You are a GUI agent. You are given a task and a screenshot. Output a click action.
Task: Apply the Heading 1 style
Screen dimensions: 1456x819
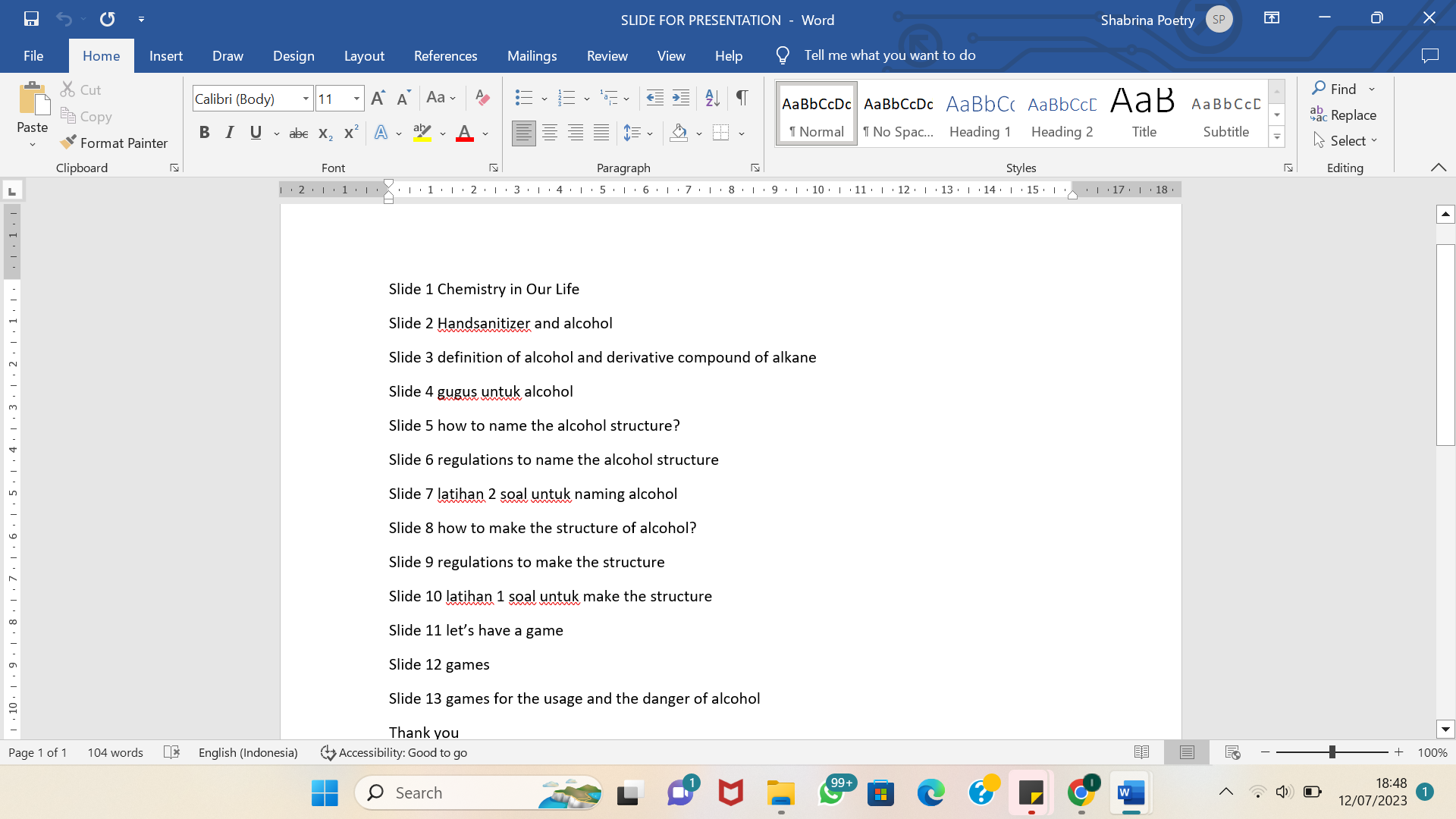(x=980, y=114)
